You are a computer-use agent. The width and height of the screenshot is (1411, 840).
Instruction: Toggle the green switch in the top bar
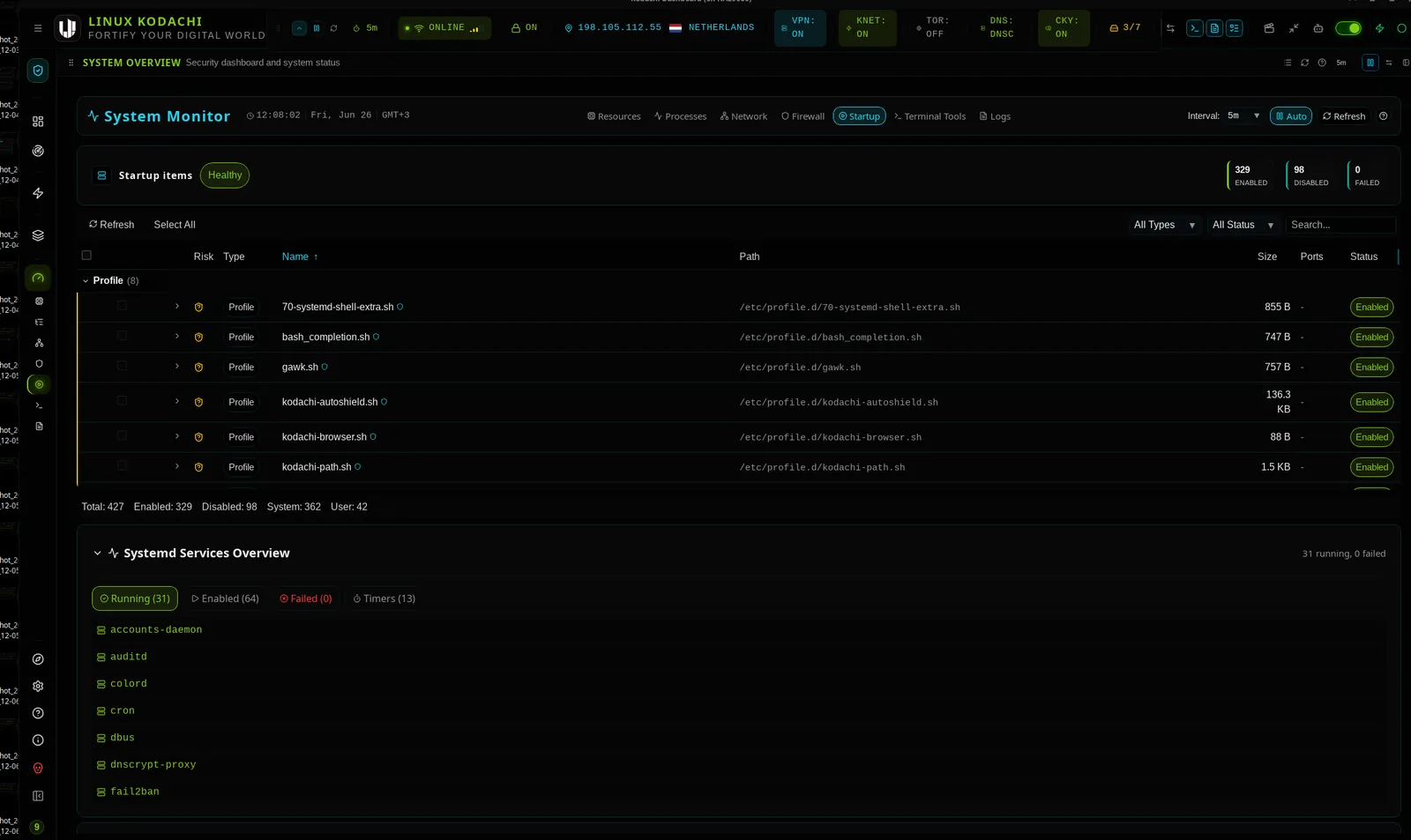point(1348,28)
